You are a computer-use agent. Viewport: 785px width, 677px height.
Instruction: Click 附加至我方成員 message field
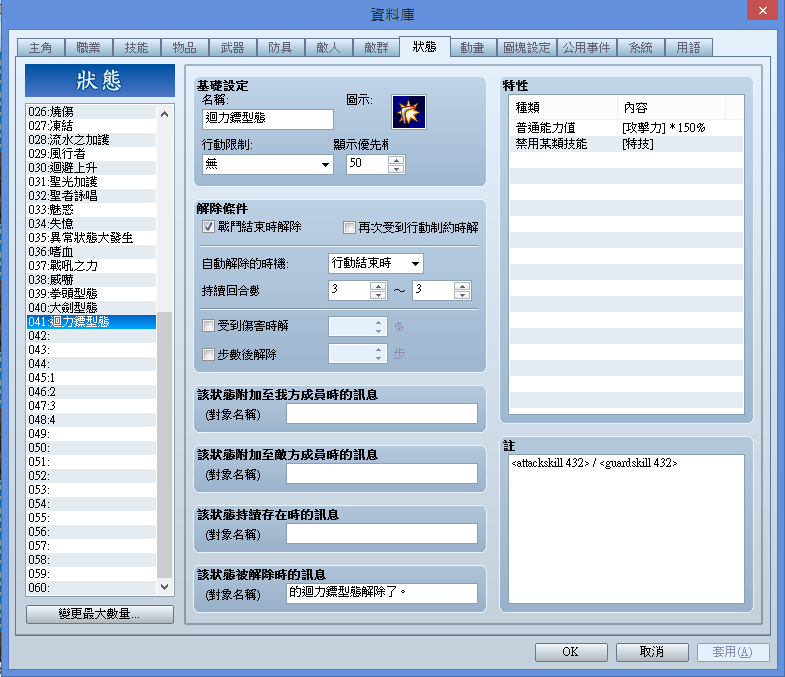(381, 414)
